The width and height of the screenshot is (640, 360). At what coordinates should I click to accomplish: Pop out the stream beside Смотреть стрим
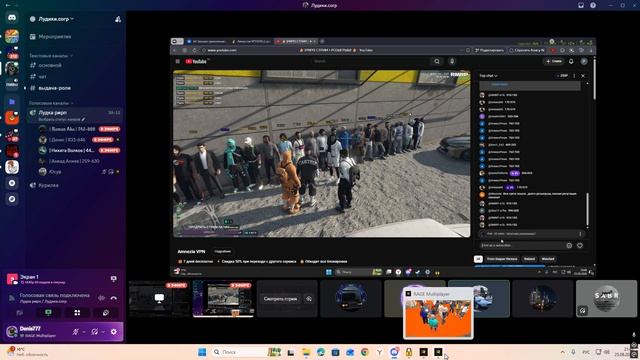[309, 299]
